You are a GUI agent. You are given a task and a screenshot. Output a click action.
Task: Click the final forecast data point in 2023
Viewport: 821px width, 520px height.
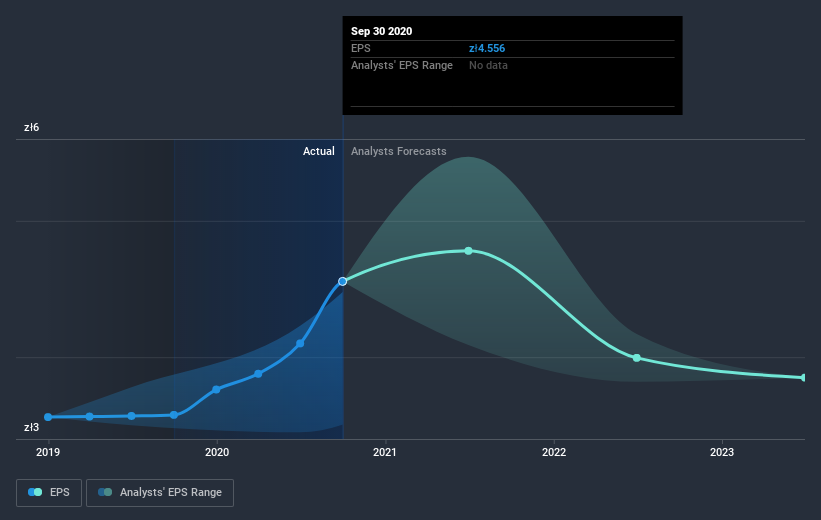[804, 377]
